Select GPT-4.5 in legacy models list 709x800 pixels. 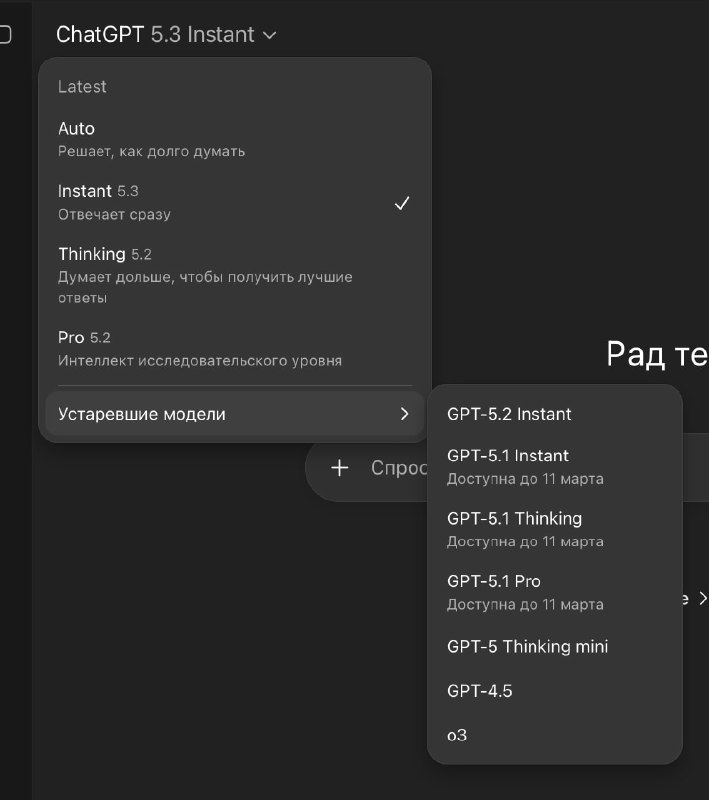[x=480, y=691]
